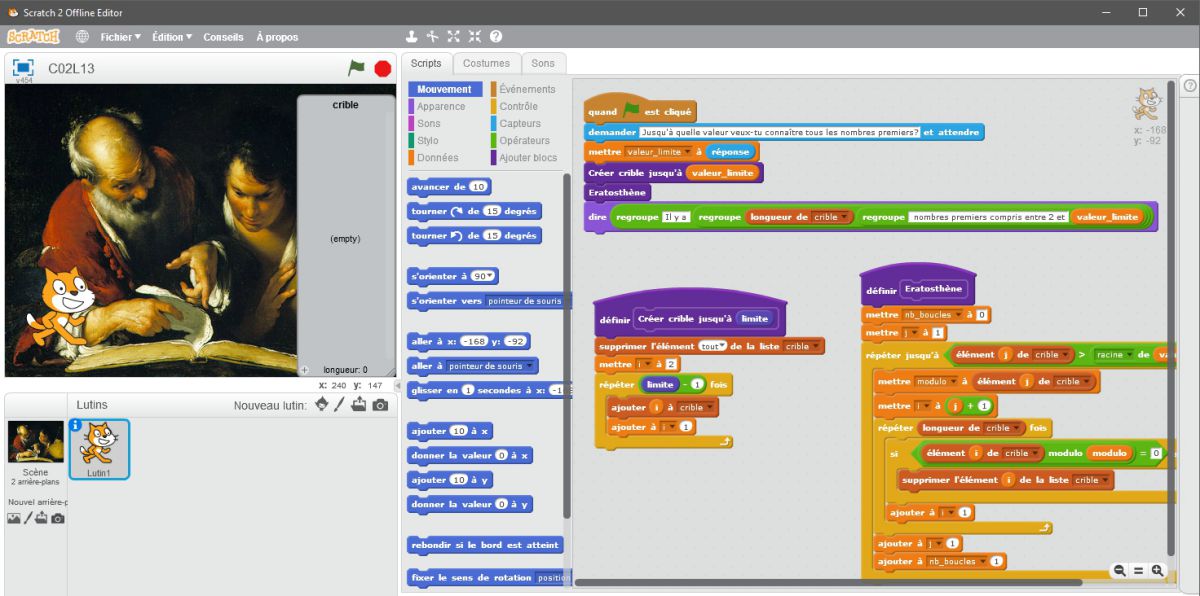Reset scripts area zoom with equals icon
The height and width of the screenshot is (596, 1200).
coord(1138,570)
